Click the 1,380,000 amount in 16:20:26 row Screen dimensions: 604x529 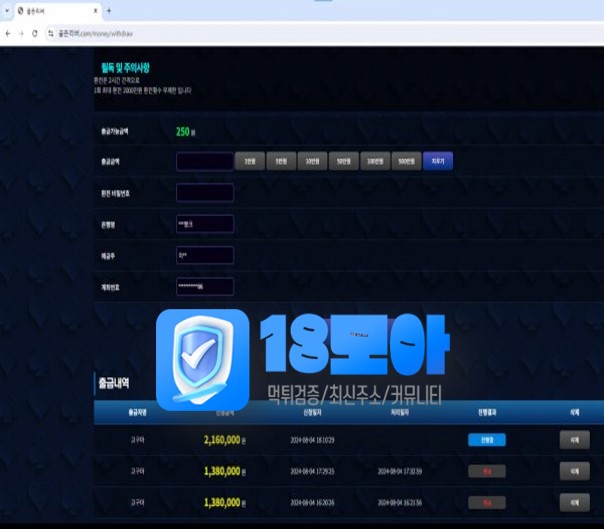pyautogui.click(x=222, y=502)
